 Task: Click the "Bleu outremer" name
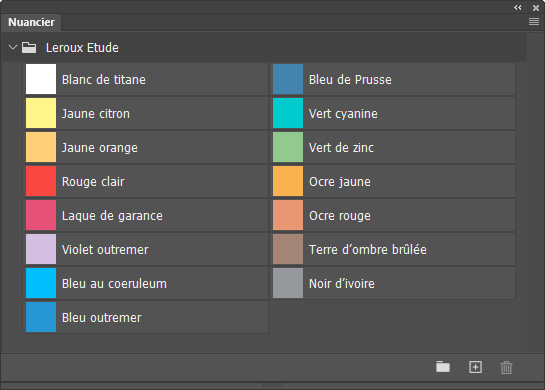coord(101,318)
